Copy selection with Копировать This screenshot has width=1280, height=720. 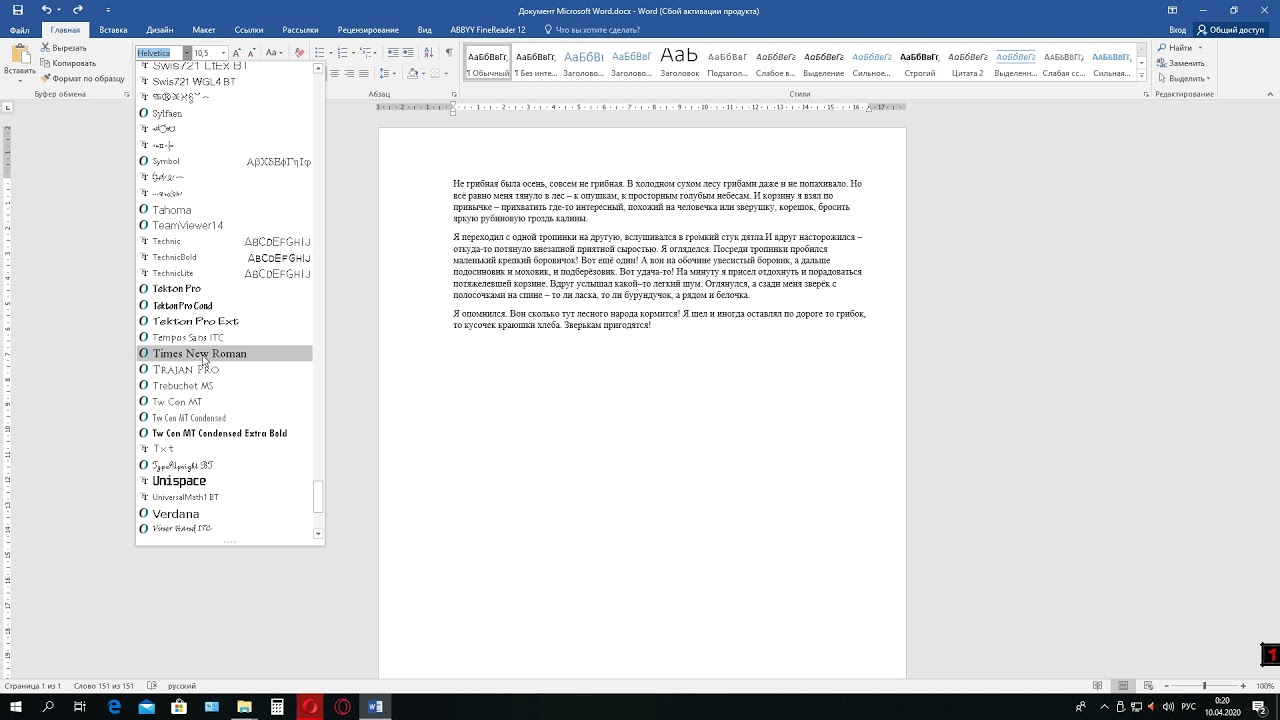coord(68,63)
